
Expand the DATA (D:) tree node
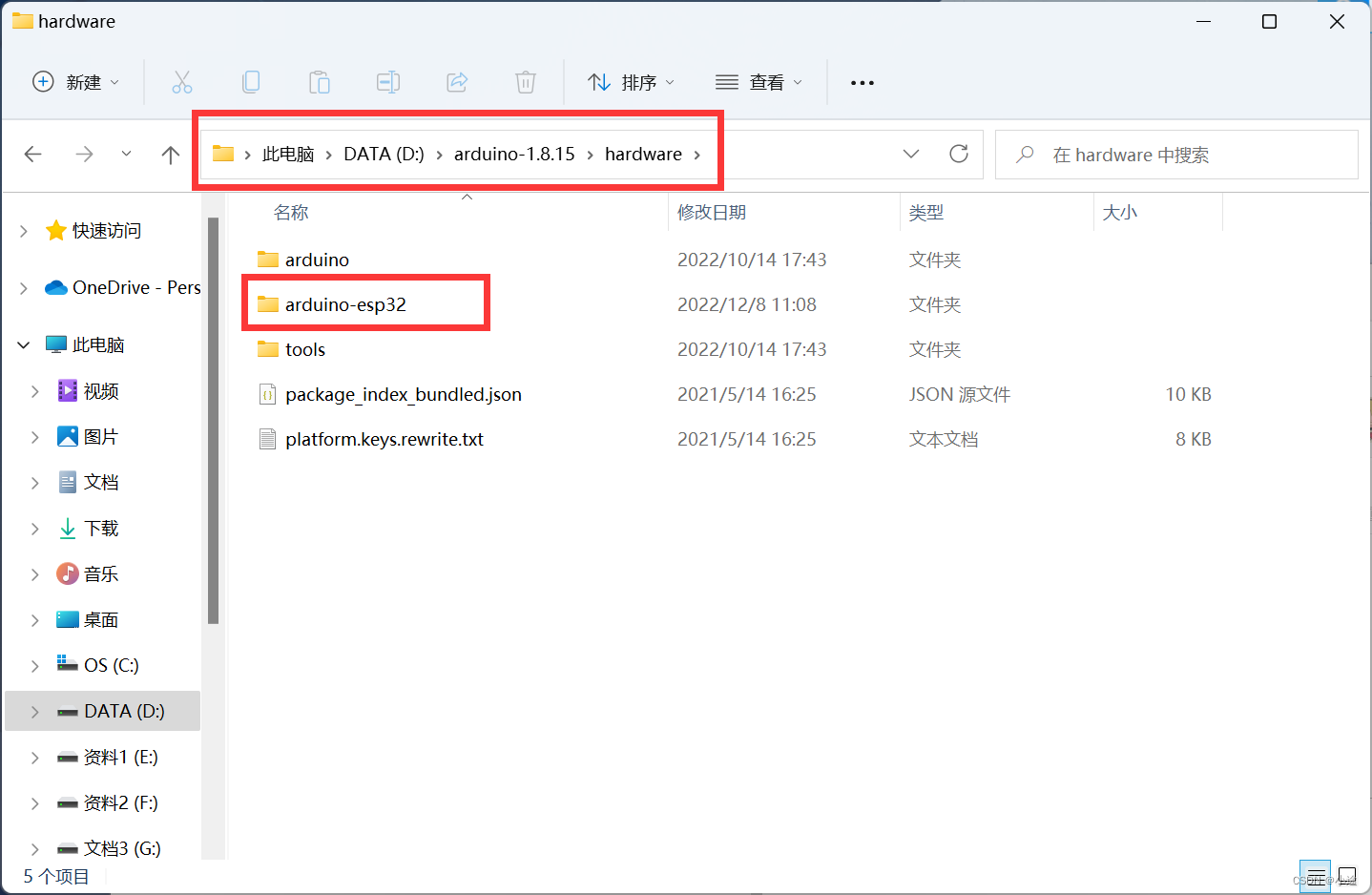pos(35,712)
